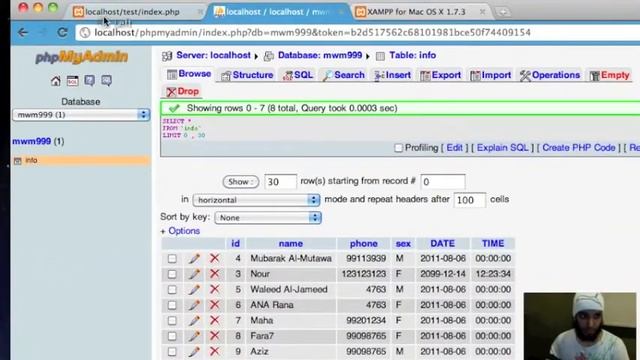Click the Show button
The image size is (640, 360).
pos(240,182)
